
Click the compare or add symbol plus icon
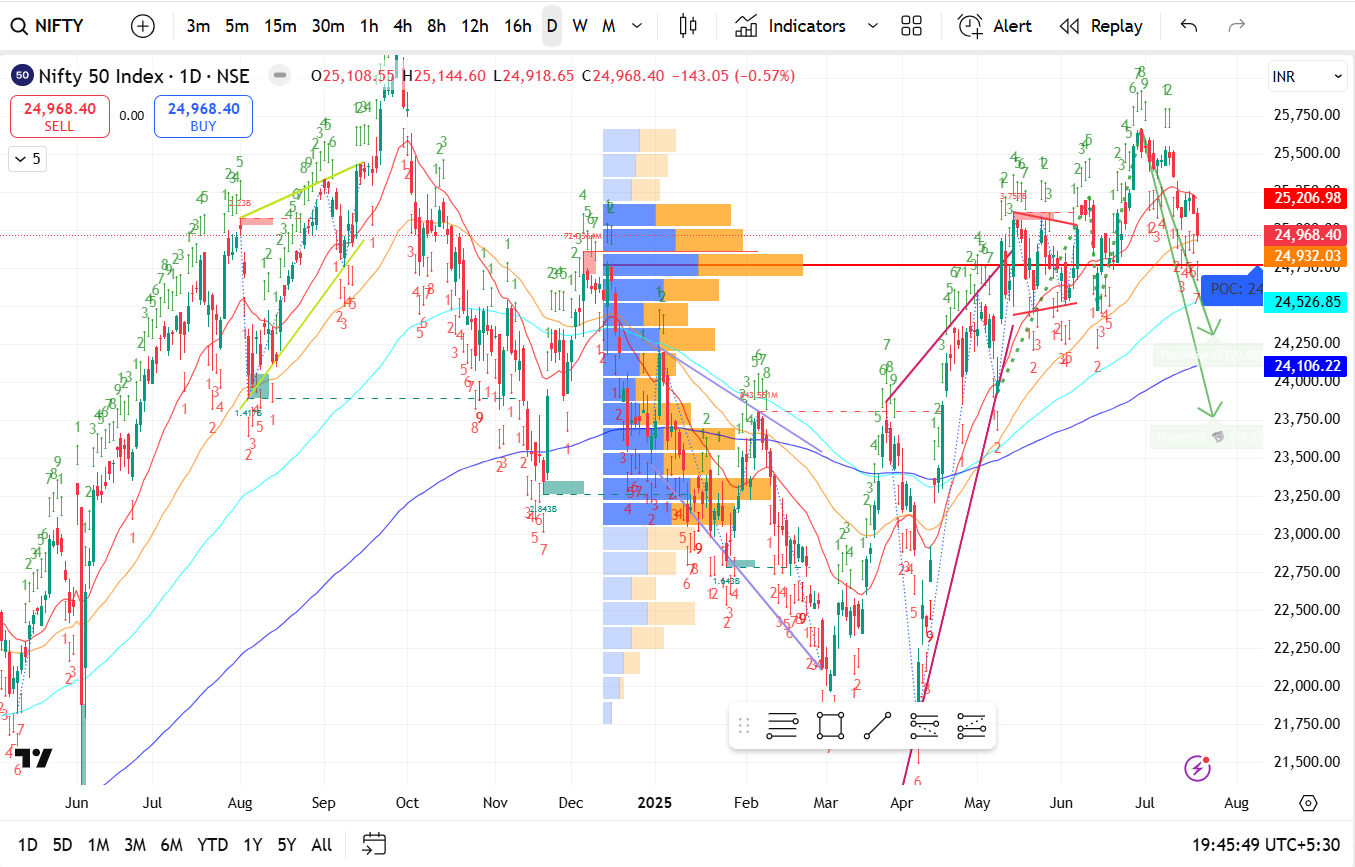143,26
